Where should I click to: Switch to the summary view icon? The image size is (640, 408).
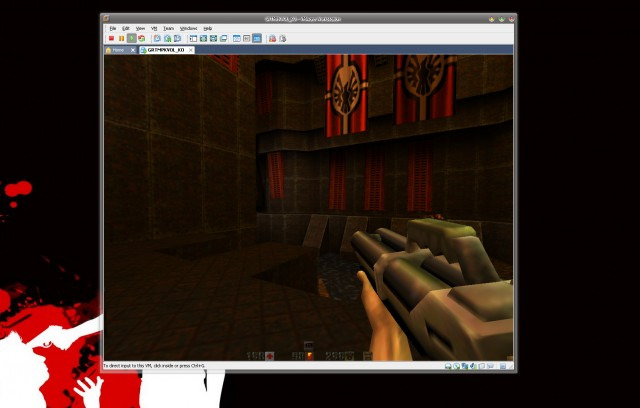(x=237, y=38)
